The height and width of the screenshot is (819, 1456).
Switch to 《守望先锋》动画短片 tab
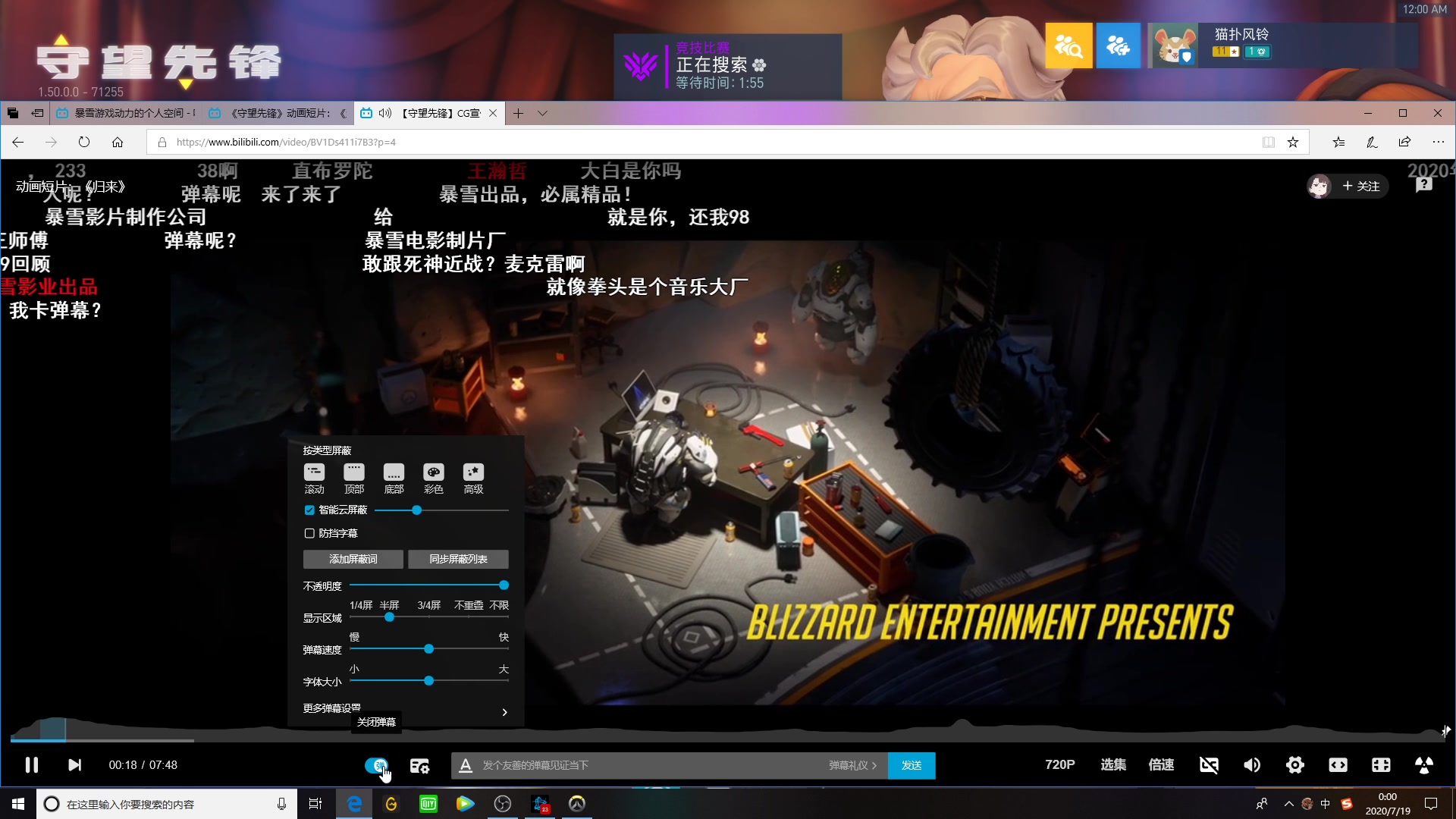tap(277, 113)
